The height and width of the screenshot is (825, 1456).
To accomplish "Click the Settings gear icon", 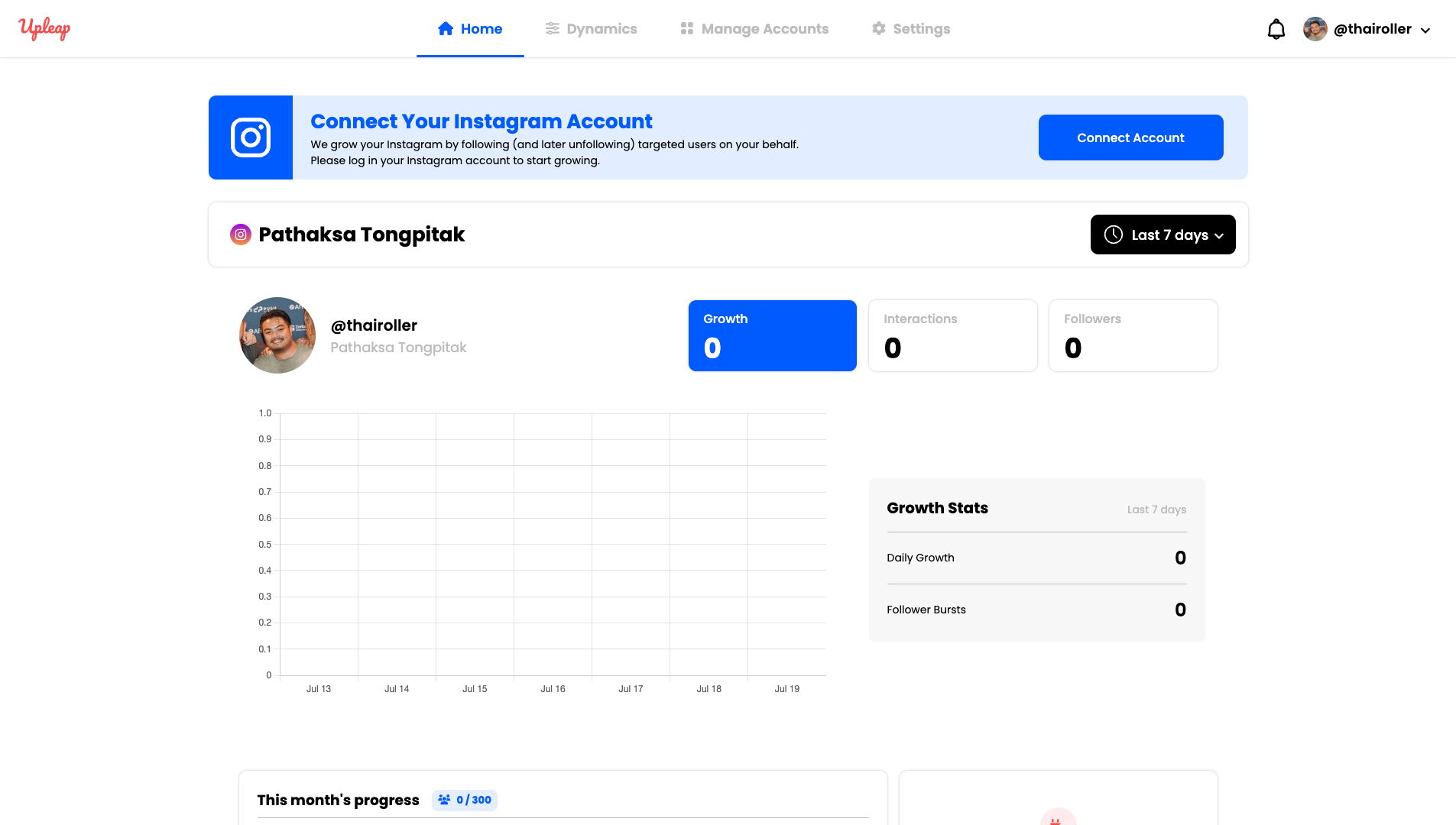I will point(879,29).
